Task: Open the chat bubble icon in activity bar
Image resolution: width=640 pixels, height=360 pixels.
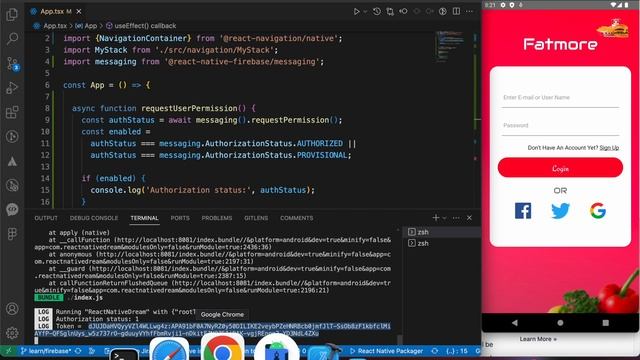Action: (12, 209)
